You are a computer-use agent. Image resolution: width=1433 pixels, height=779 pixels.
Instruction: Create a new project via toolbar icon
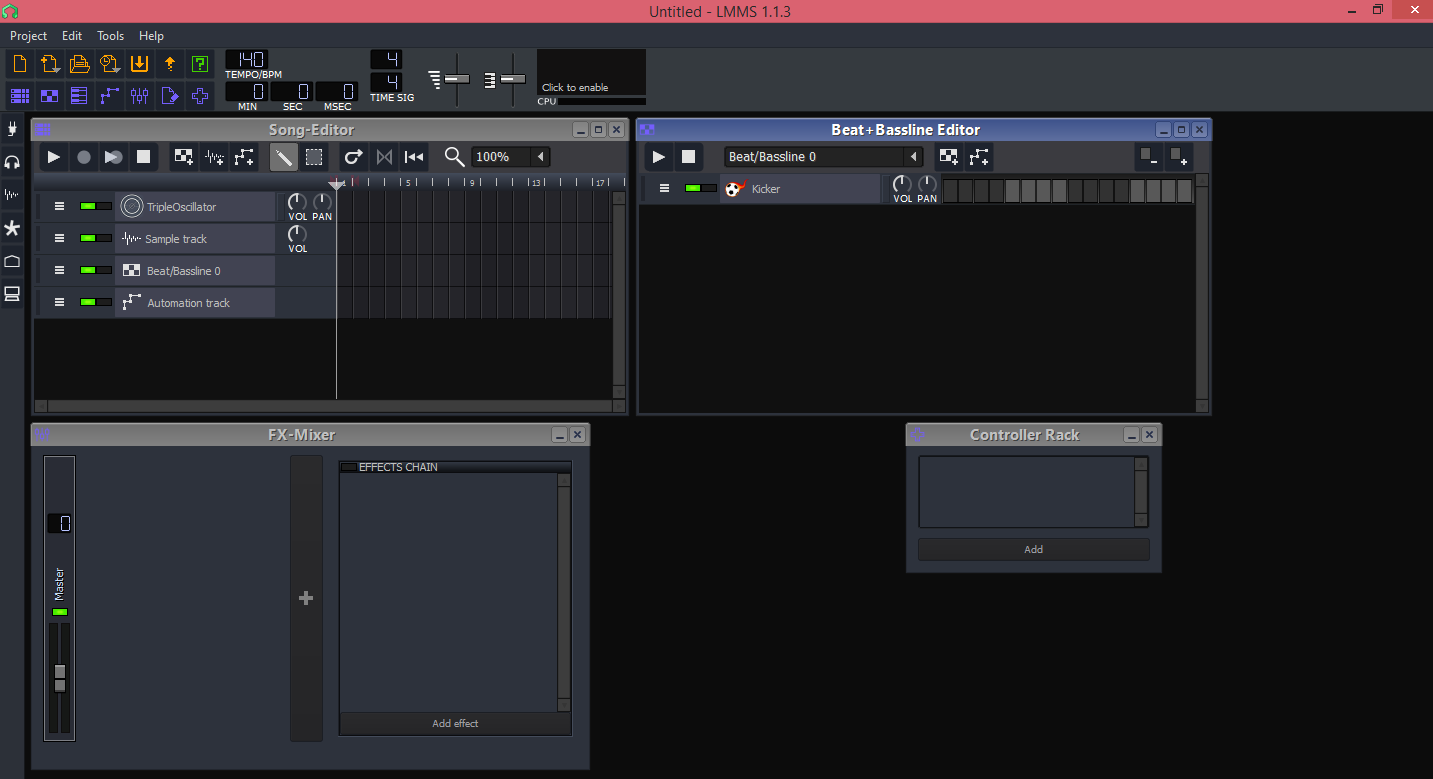20,64
